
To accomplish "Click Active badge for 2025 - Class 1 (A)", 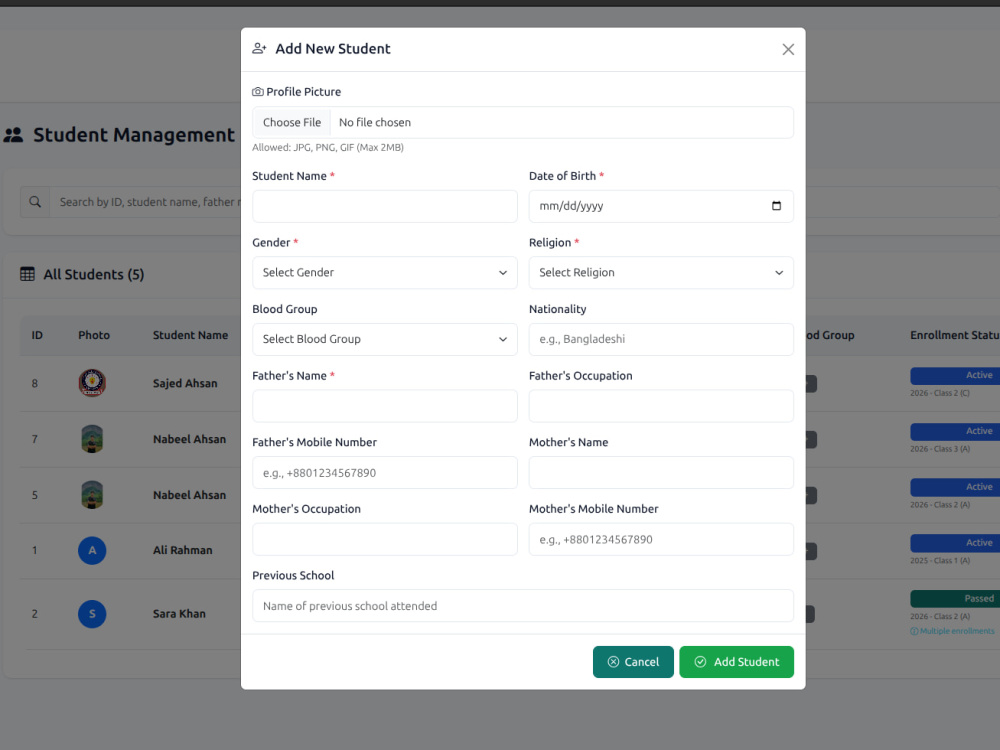I will (x=955, y=543).
